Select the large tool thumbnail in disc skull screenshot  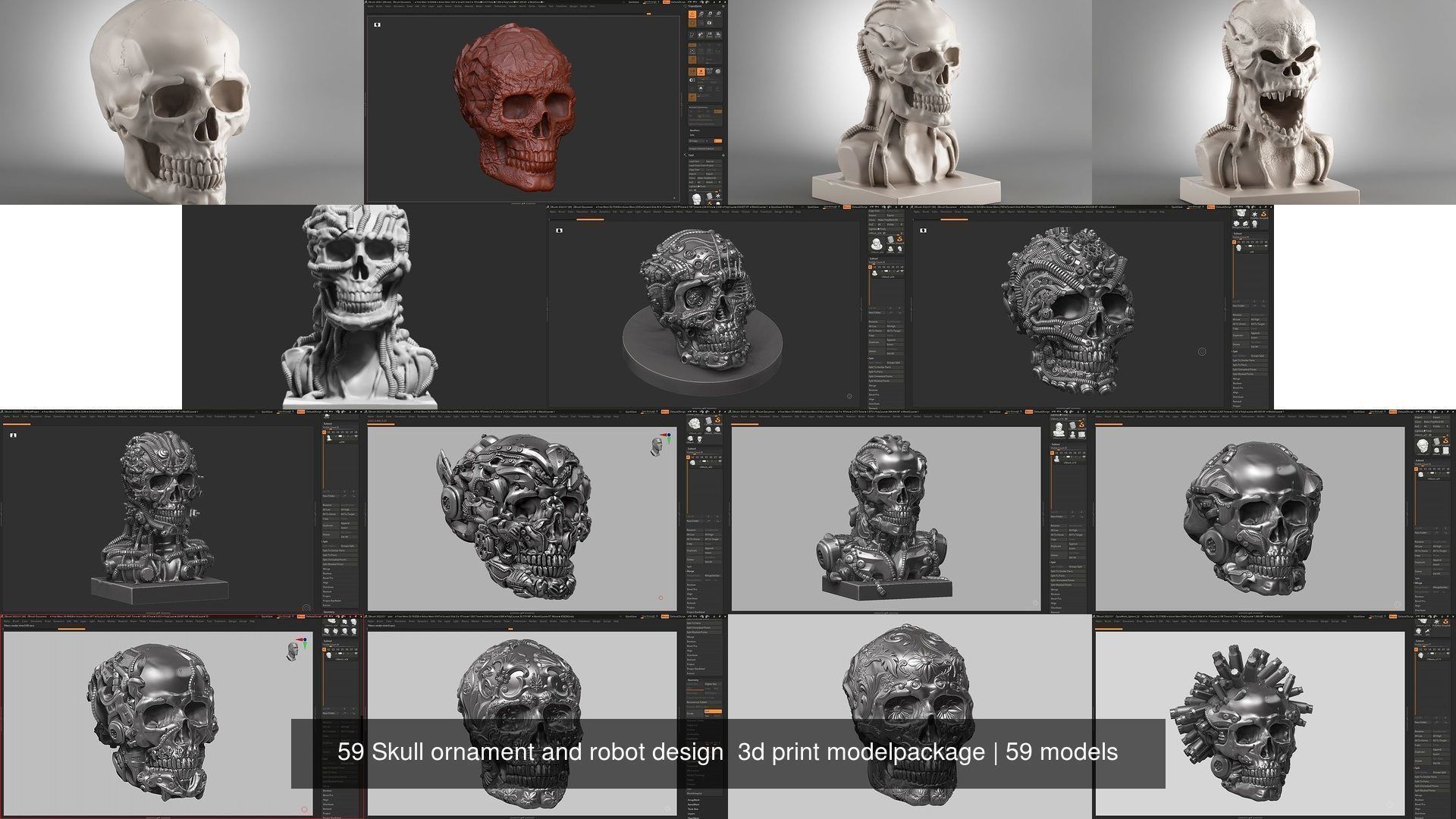[x=876, y=244]
